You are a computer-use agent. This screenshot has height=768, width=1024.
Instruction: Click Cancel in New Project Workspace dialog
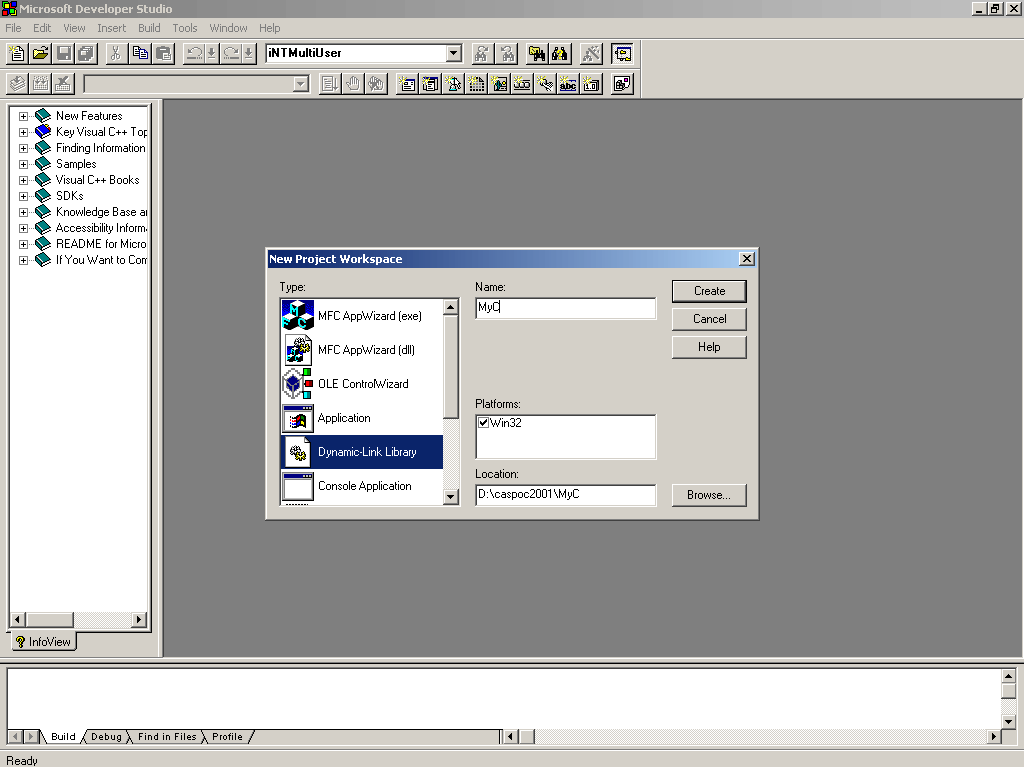point(709,319)
